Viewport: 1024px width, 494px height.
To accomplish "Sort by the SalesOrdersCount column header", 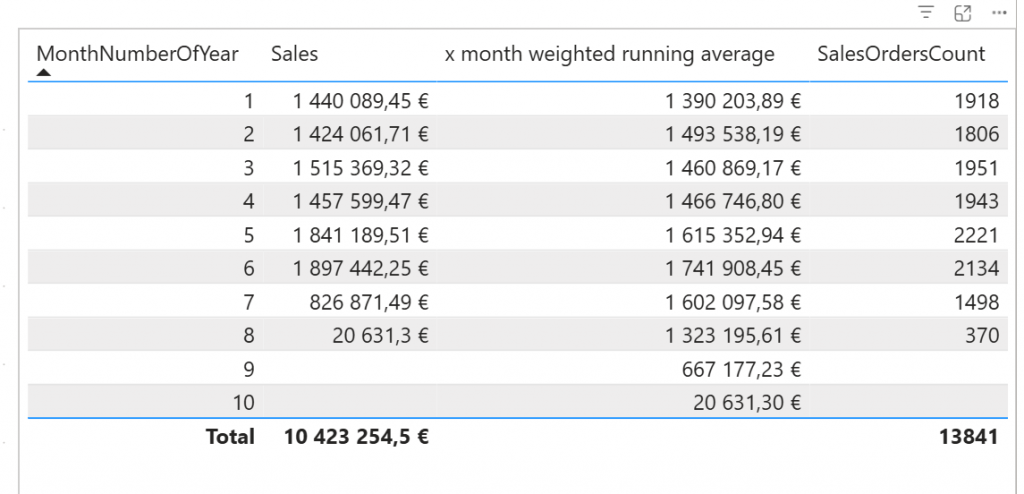I will pos(900,54).
